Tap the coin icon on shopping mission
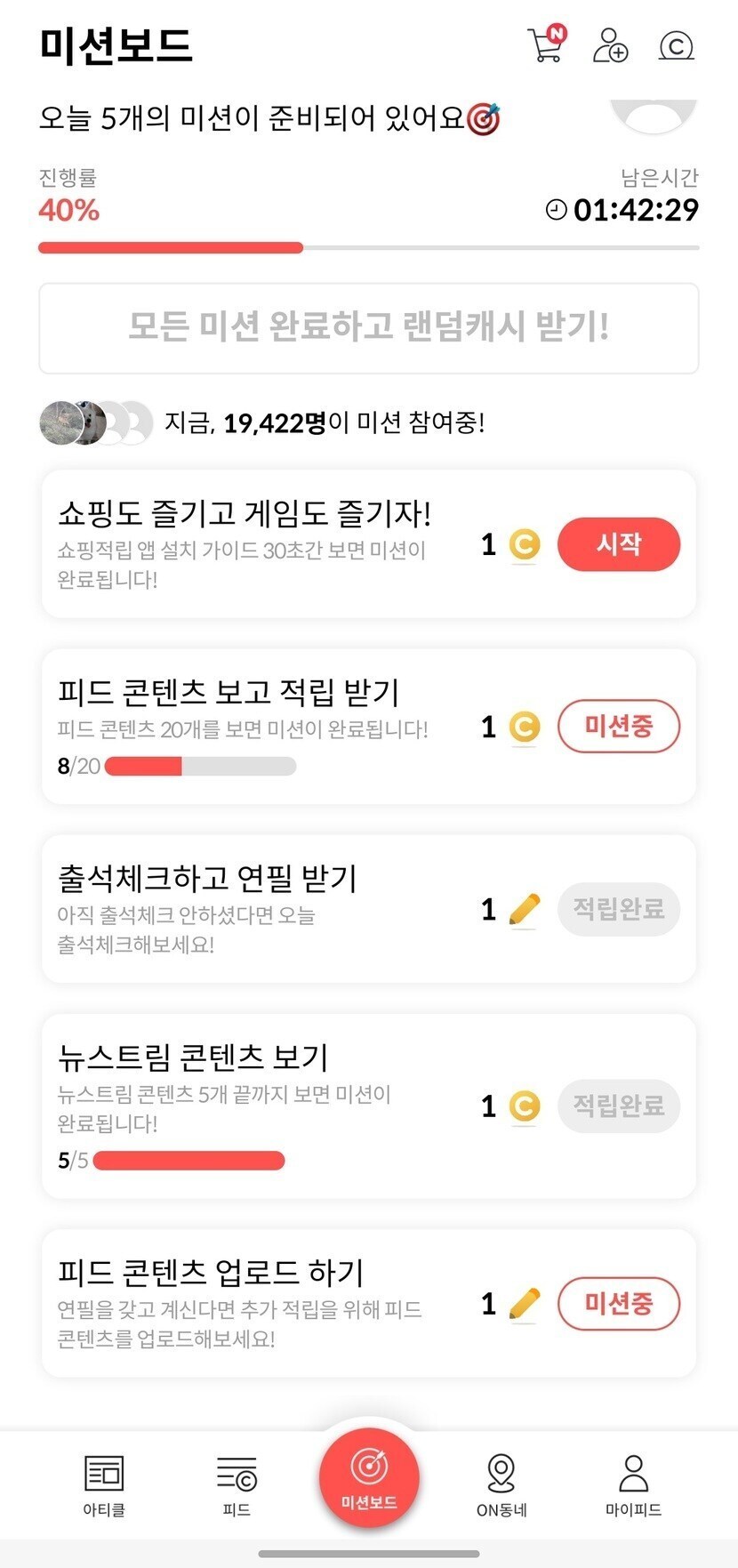The image size is (738, 1568). 525,544
